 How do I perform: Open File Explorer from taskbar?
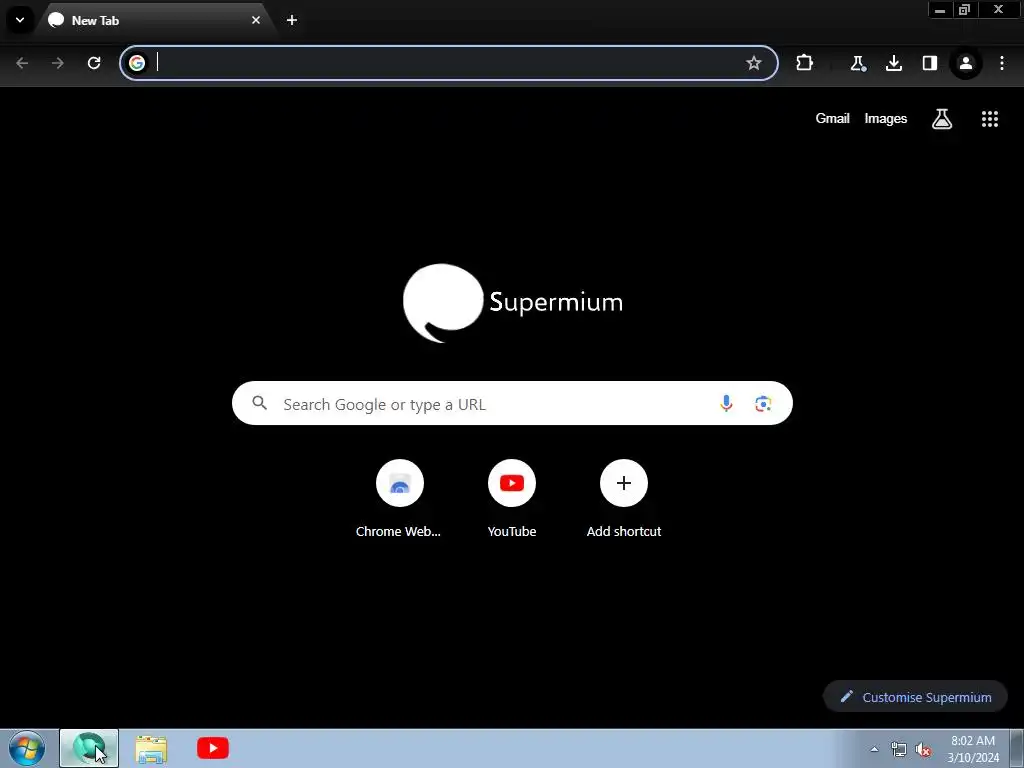tap(151, 748)
